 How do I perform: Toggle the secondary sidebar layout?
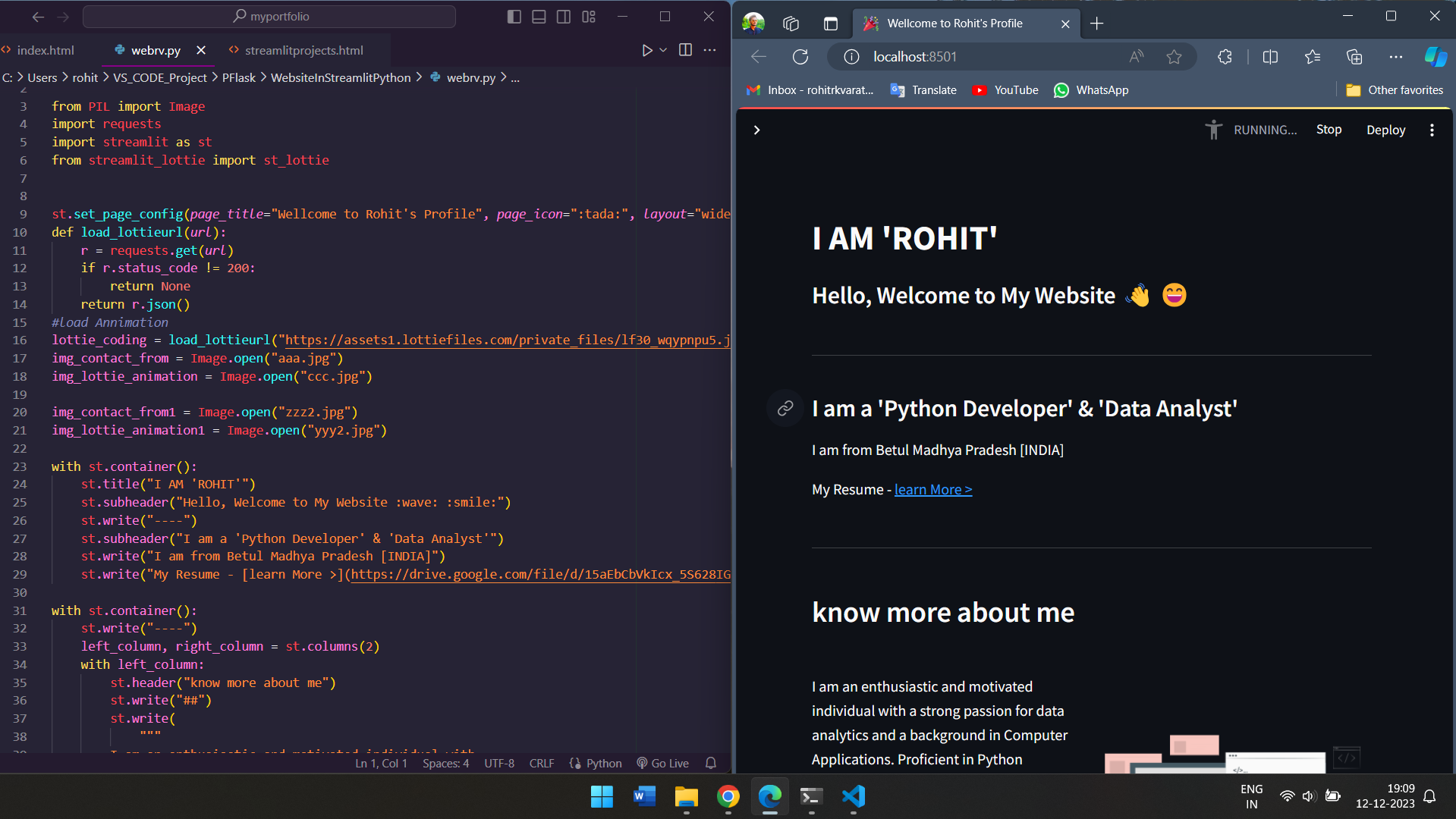point(564,17)
